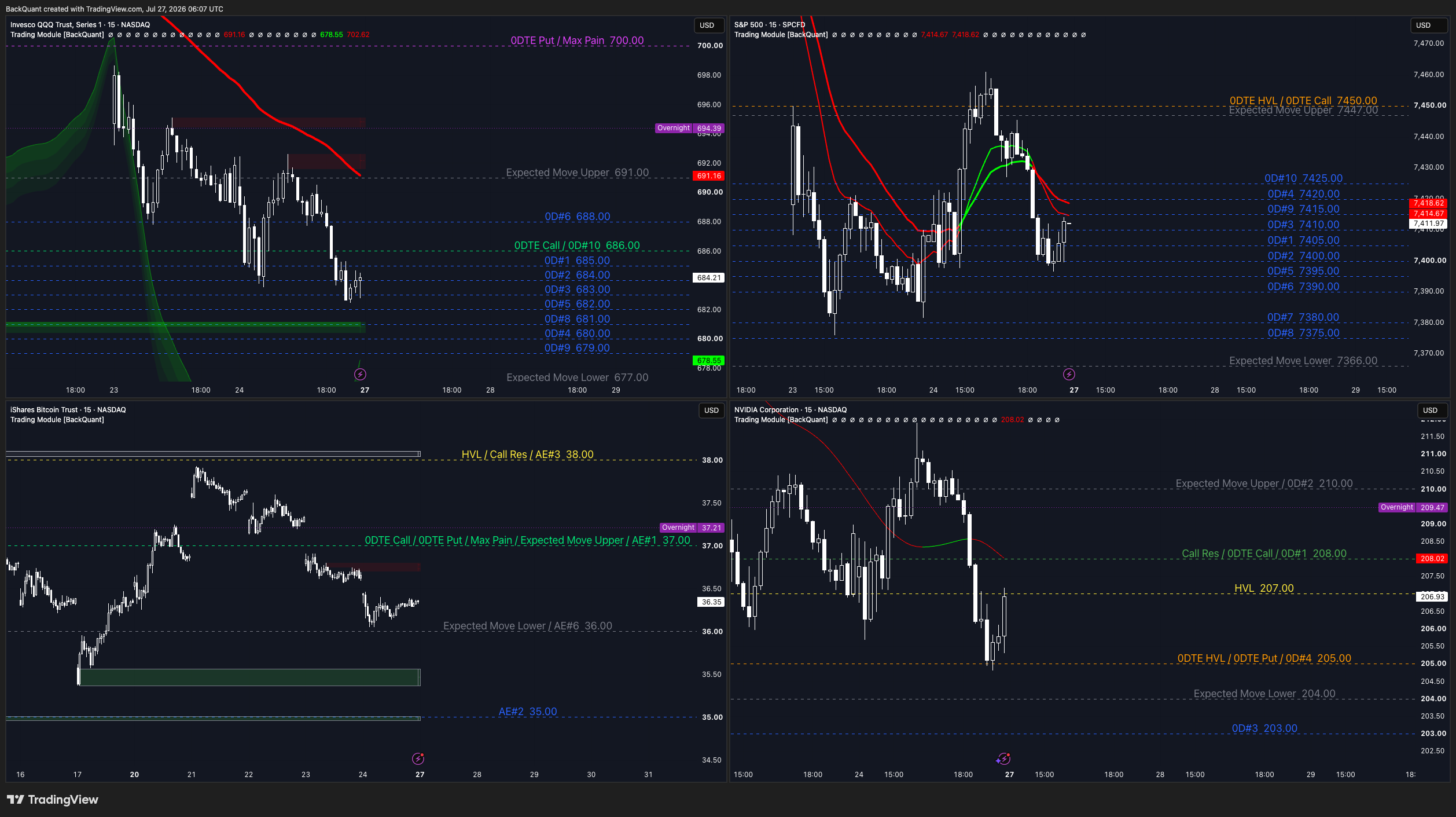Click the 206.93 current price tag on NVIDIA
1456x817 pixels.
tap(1432, 596)
